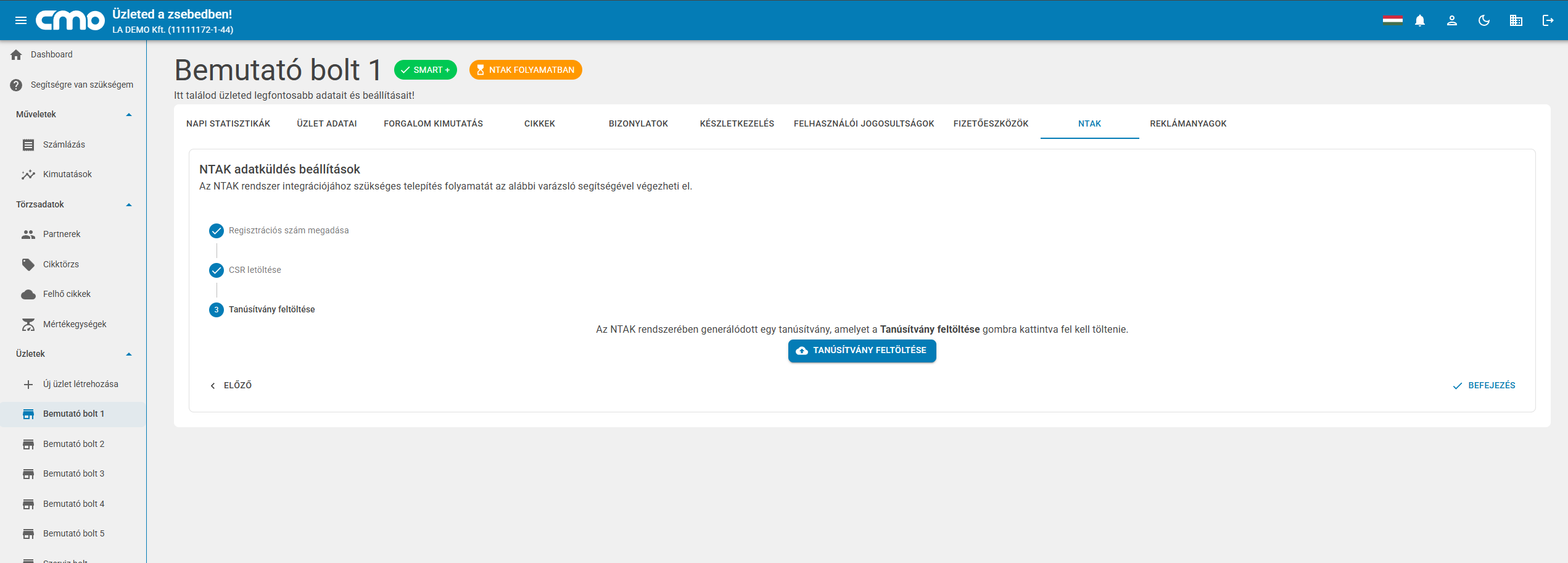Image resolution: width=1568 pixels, height=563 pixels.
Task: Click the Bemutató bolt 3 store icon
Action: tap(28, 474)
